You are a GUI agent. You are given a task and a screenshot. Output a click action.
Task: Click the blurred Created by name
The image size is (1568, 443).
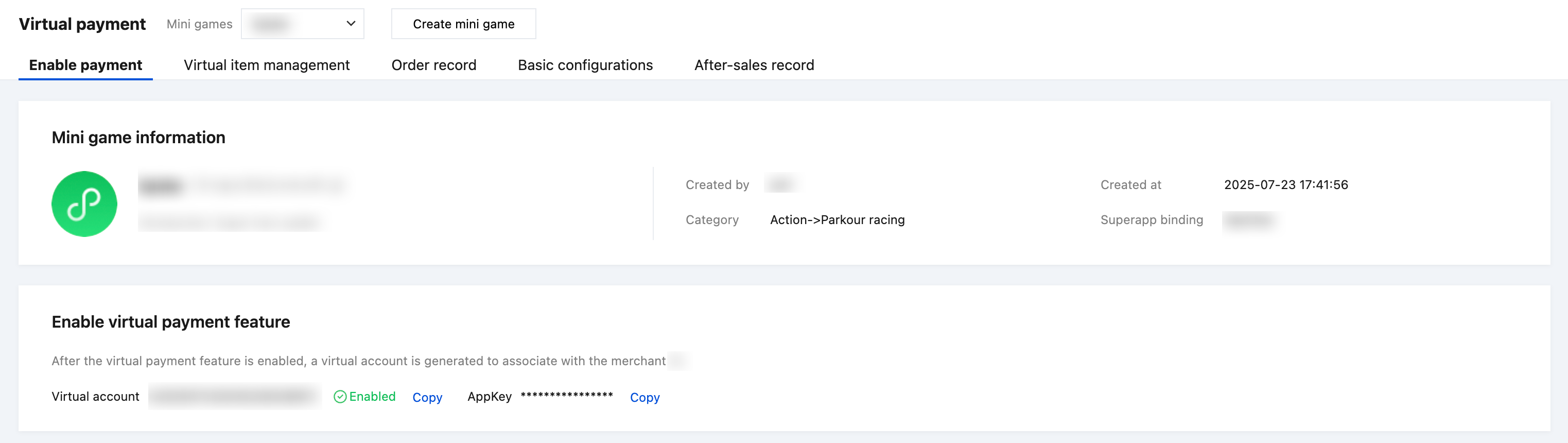(x=781, y=183)
